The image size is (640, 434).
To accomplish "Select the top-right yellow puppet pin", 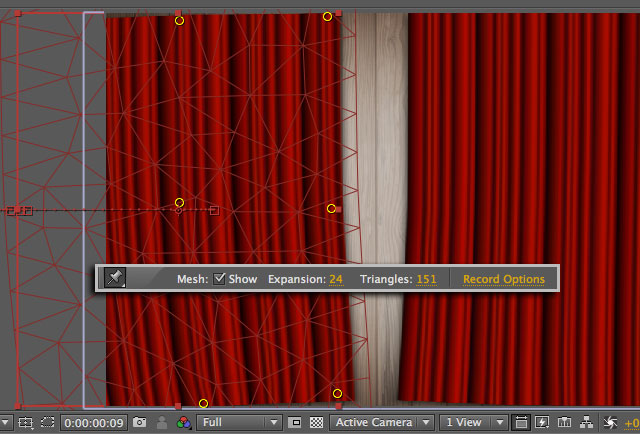I will (x=327, y=16).
